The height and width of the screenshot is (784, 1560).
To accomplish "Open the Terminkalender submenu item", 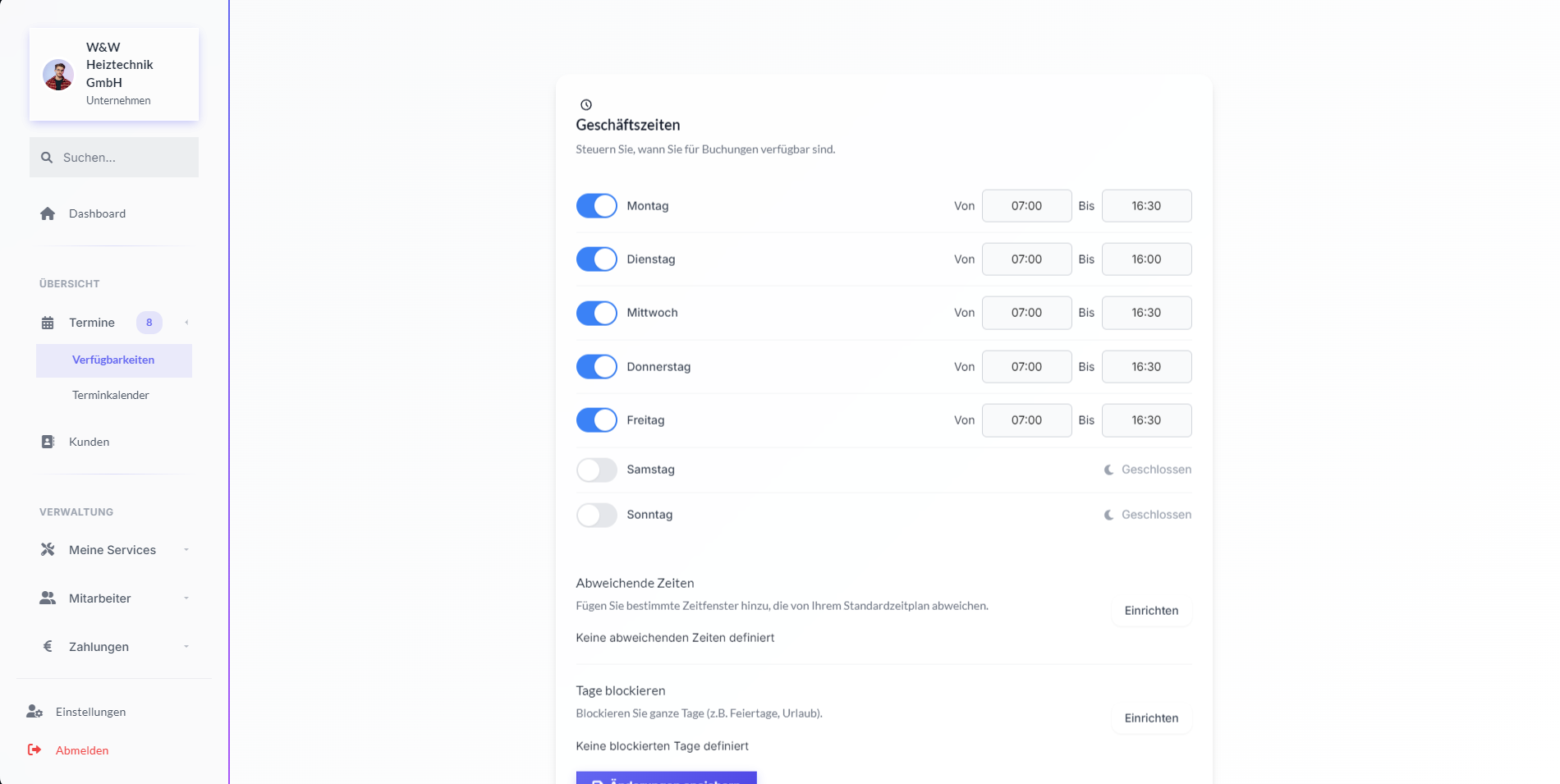I will click(x=111, y=395).
